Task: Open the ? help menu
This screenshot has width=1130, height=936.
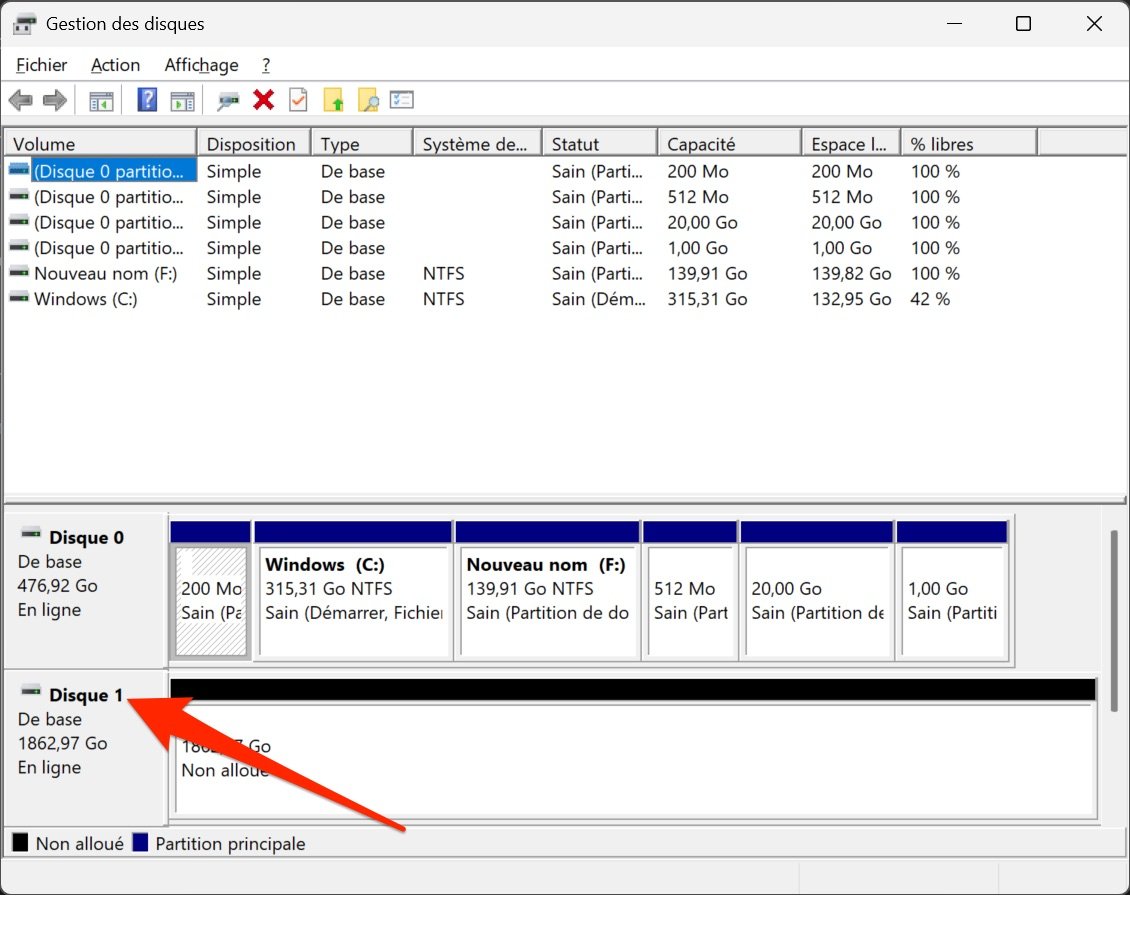Action: (x=266, y=65)
